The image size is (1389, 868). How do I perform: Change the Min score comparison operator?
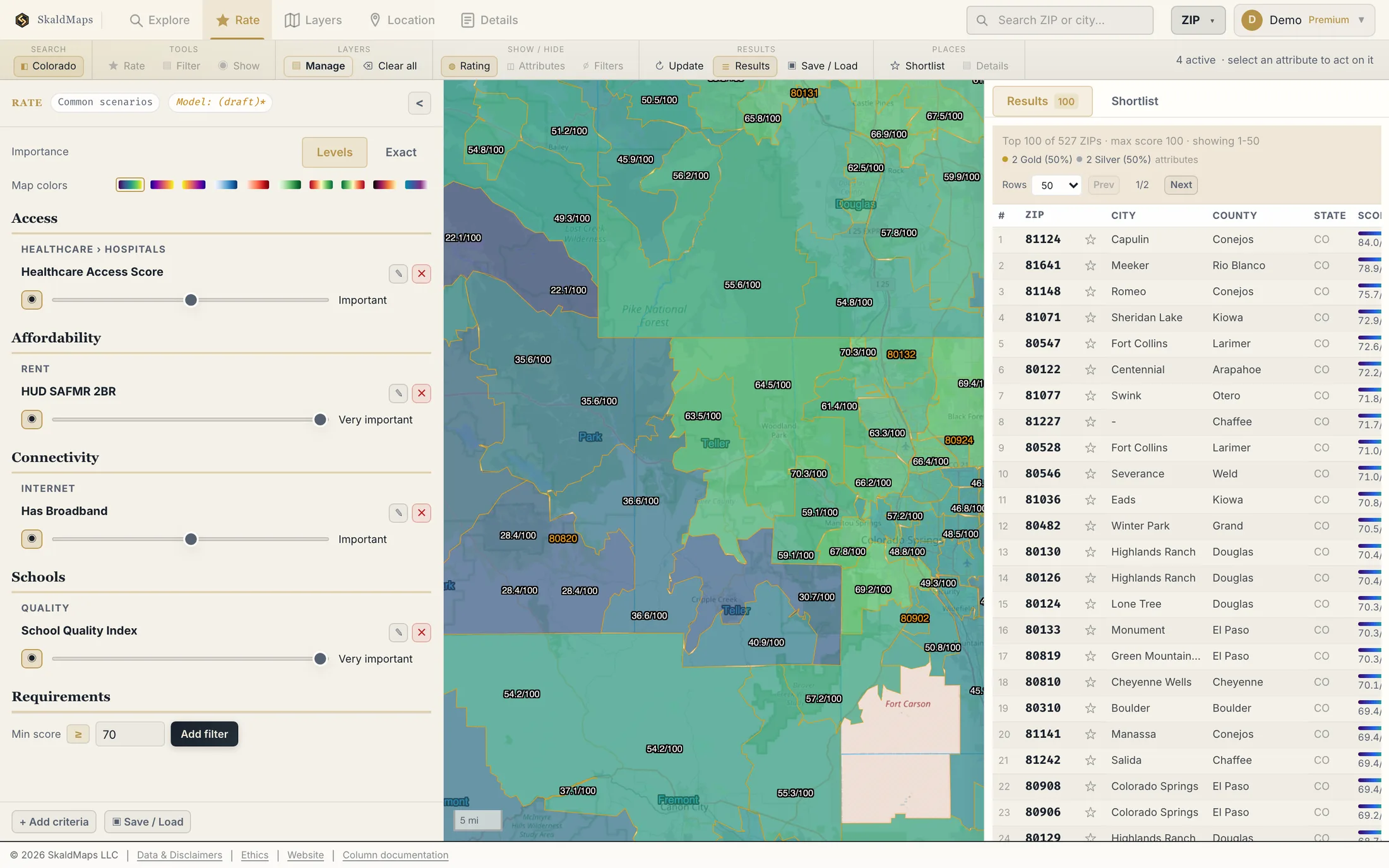(x=78, y=734)
